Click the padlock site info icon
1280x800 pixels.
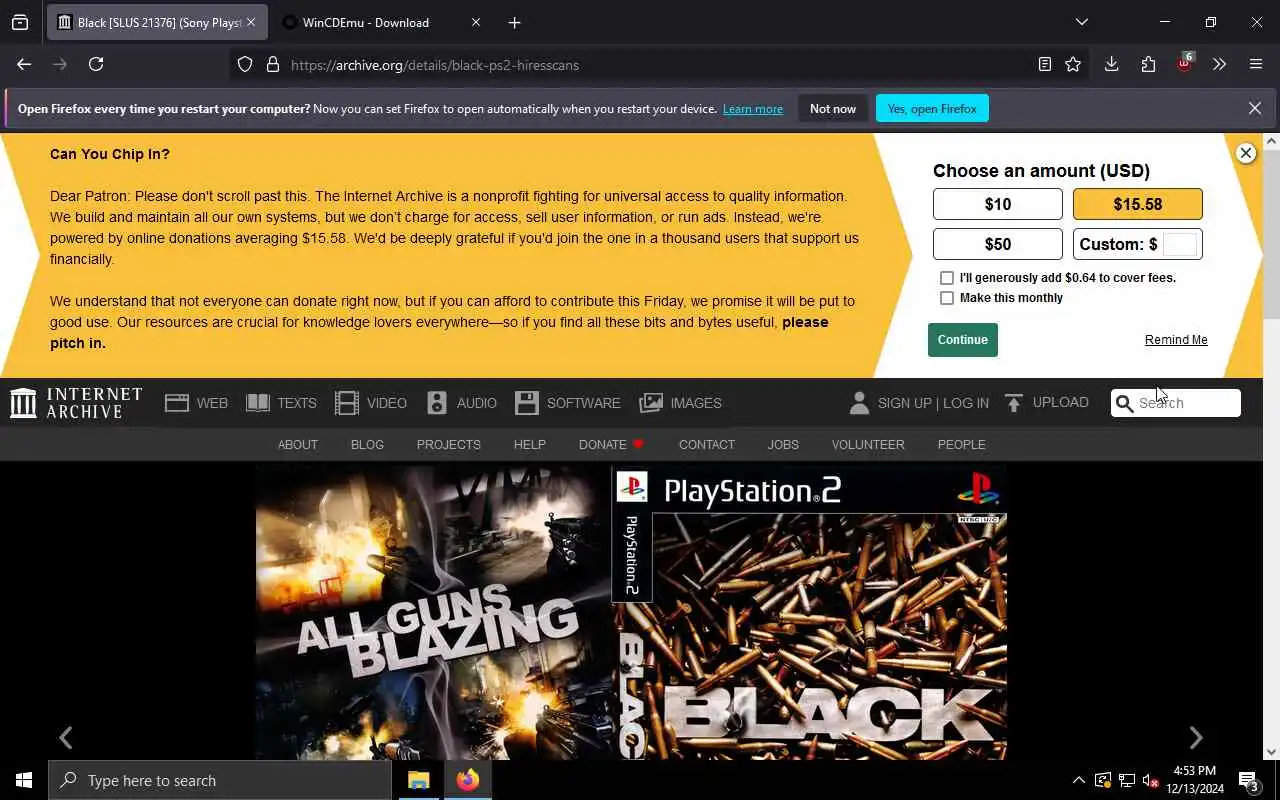[272, 65]
